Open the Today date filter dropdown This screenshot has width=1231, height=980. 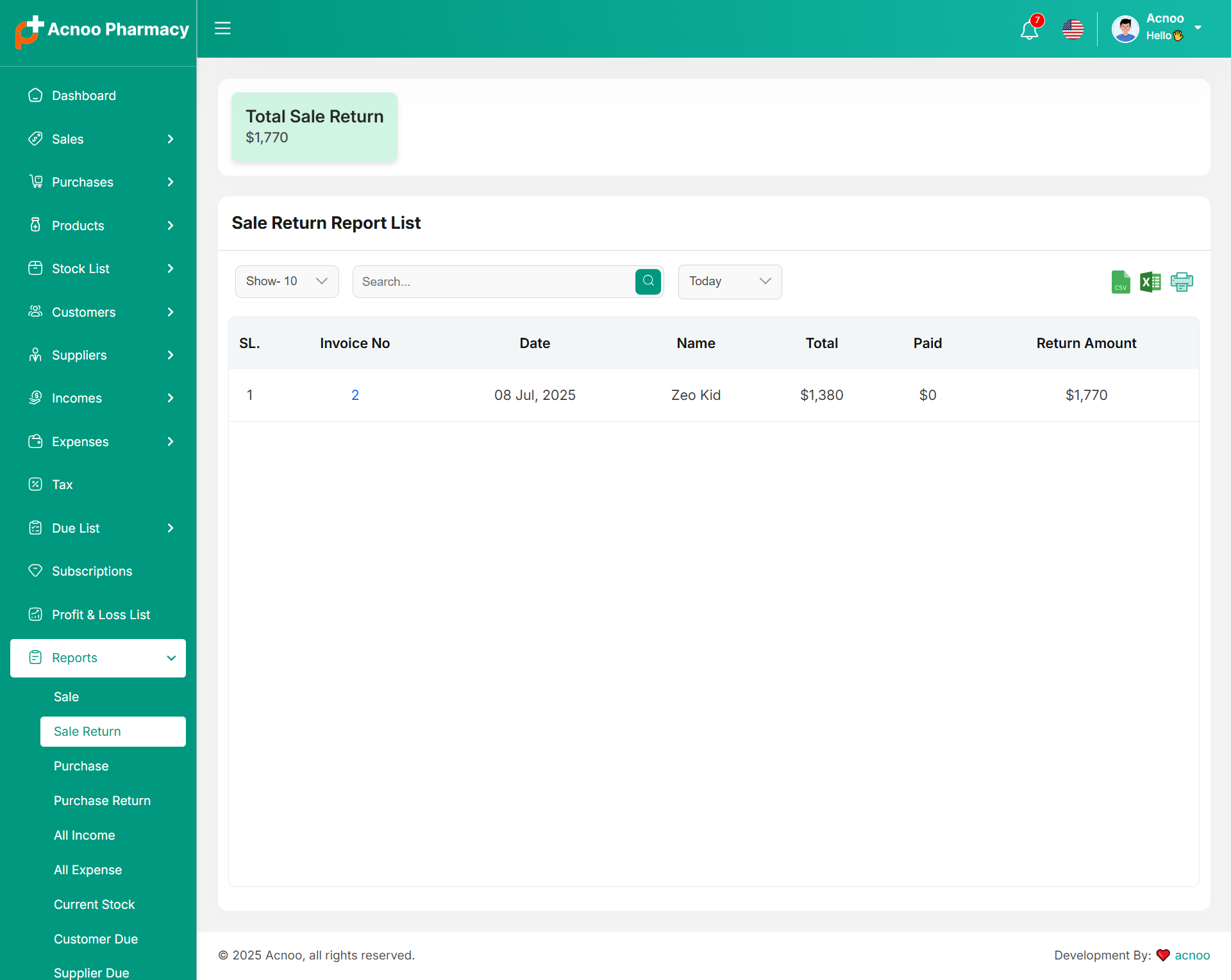[x=730, y=281]
